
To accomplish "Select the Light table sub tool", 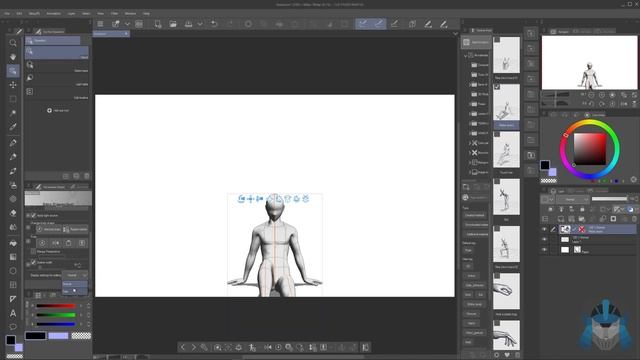I will click(57, 79).
